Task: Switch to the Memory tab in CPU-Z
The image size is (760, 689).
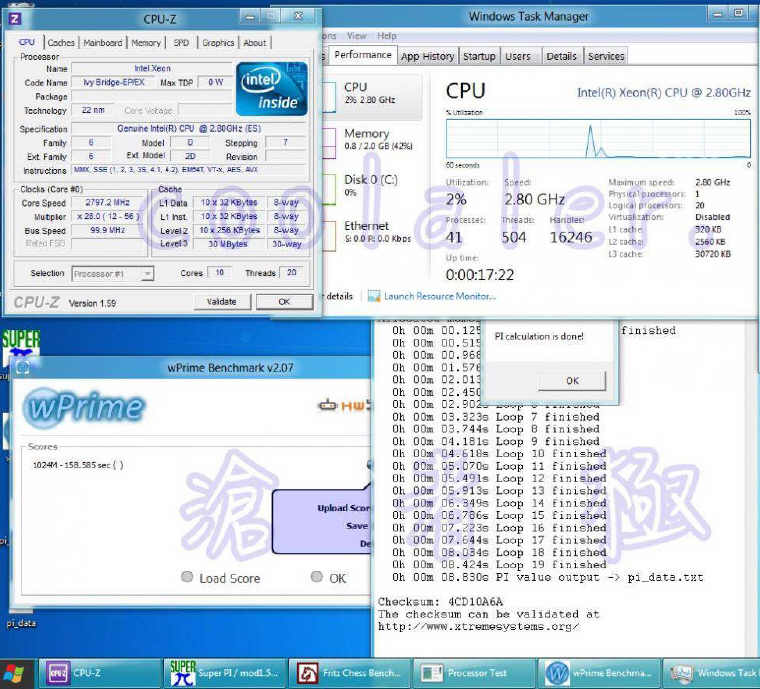Action: pos(146,43)
